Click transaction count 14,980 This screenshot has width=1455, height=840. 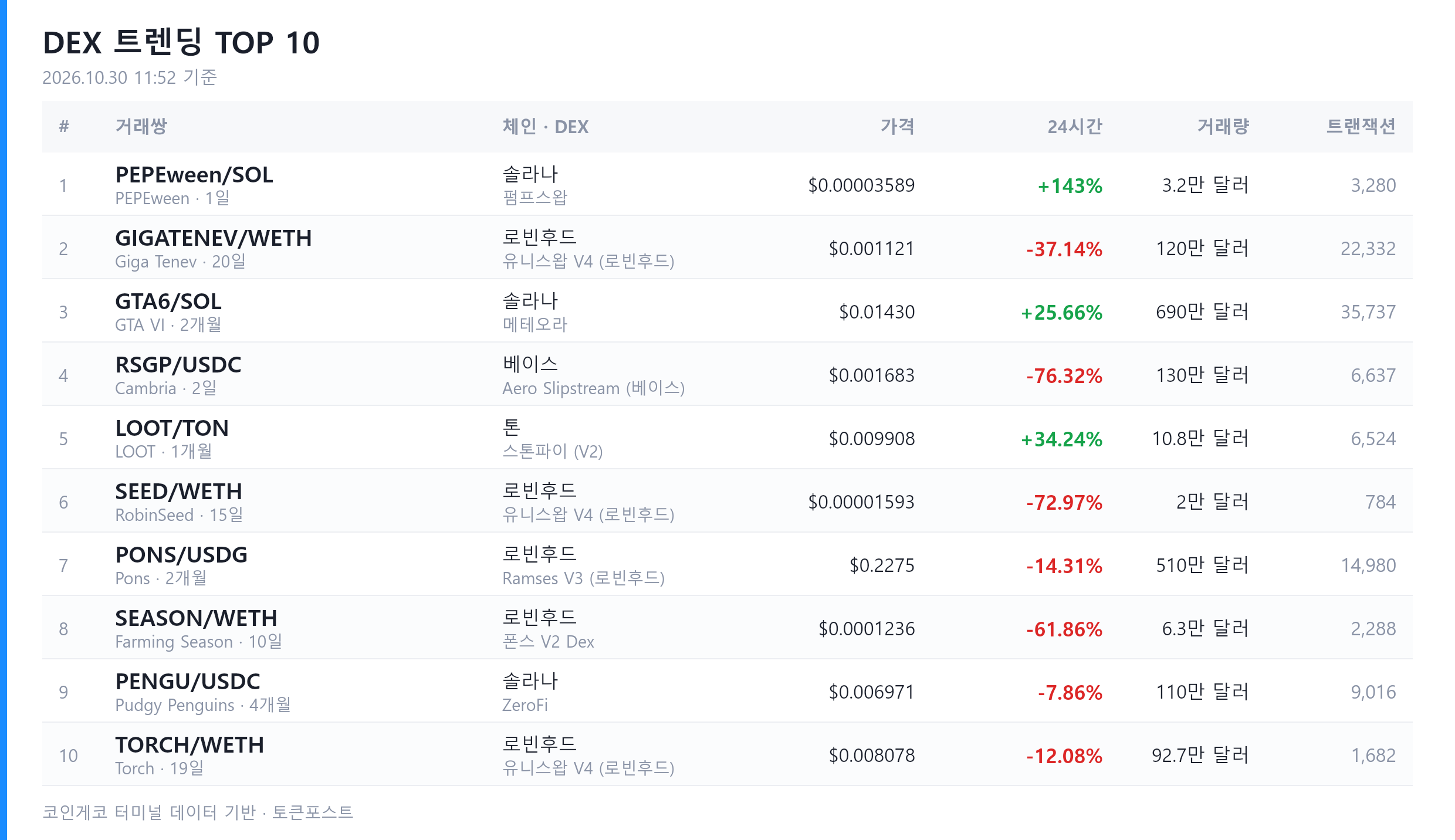pos(1368,565)
